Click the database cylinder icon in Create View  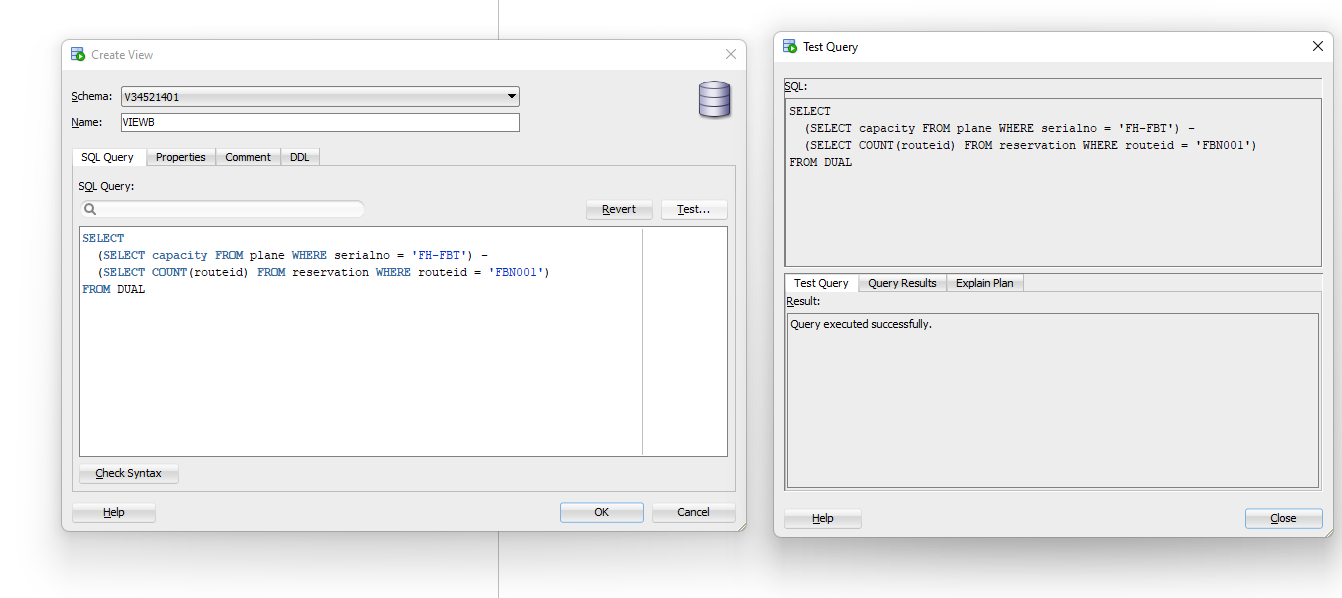point(714,100)
